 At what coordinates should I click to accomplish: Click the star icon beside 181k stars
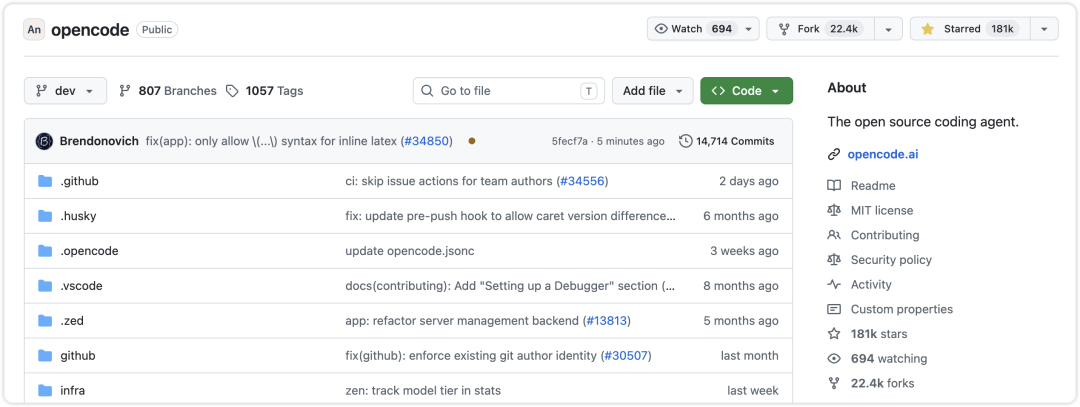[834, 334]
